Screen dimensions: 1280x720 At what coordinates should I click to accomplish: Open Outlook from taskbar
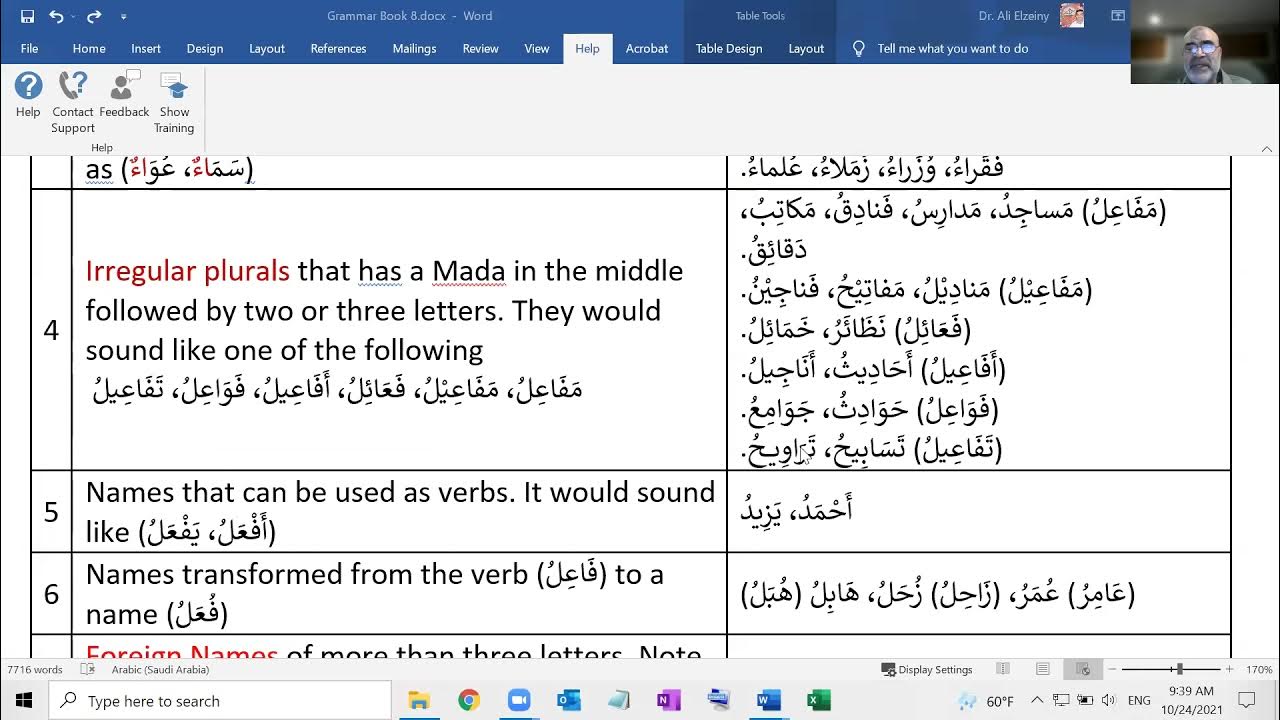[568, 700]
